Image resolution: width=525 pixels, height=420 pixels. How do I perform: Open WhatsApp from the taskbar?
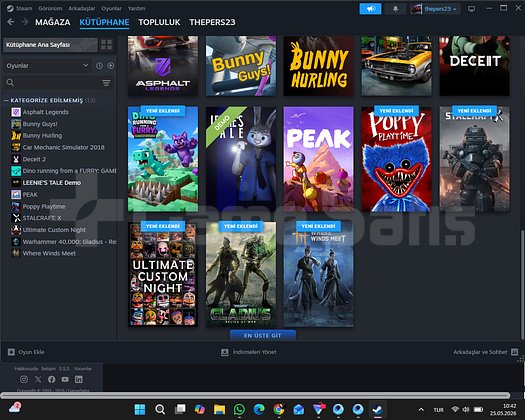pyautogui.click(x=239, y=409)
